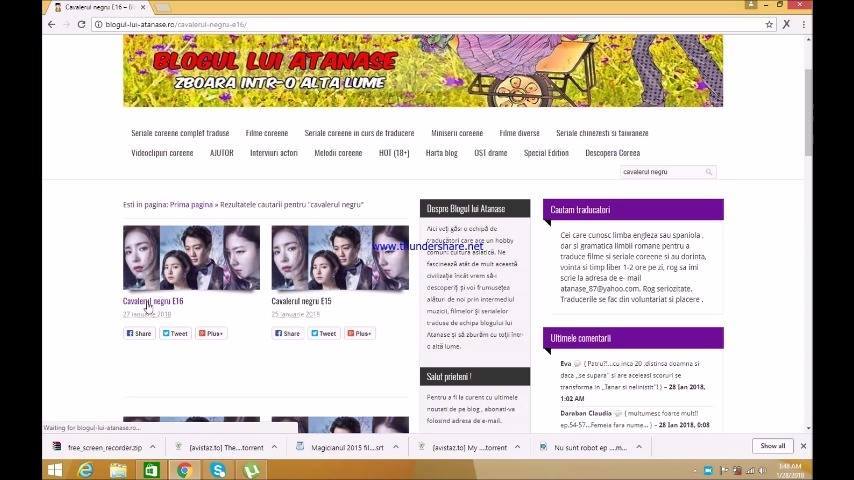Open Skype from the taskbar
Viewport: 854px width, 480px height.
[218, 470]
